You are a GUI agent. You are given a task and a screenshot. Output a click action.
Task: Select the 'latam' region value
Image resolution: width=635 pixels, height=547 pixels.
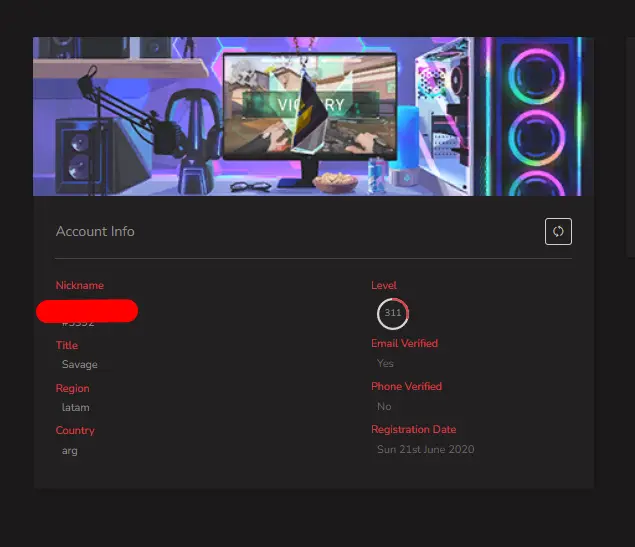pos(76,407)
